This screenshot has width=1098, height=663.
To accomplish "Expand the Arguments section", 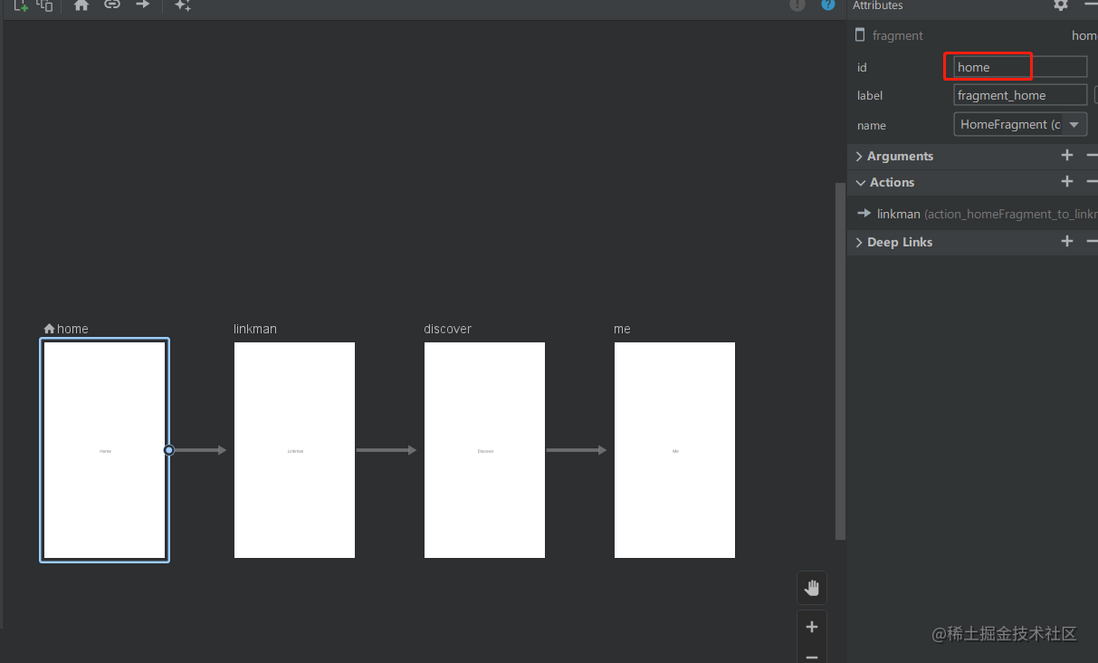I will (x=859, y=156).
